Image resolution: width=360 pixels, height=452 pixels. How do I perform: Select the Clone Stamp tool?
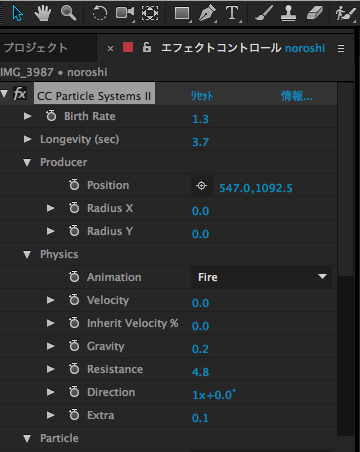tap(288, 13)
